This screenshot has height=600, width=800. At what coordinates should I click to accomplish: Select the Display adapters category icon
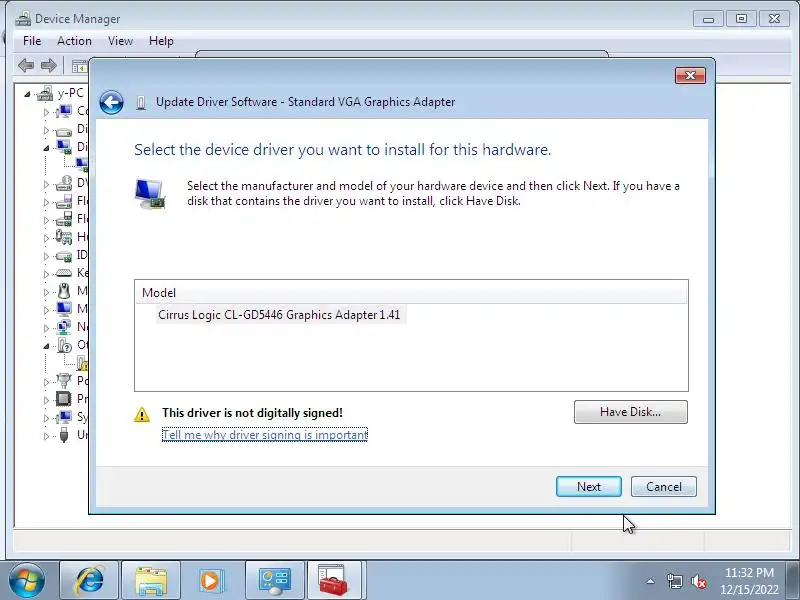[64, 147]
